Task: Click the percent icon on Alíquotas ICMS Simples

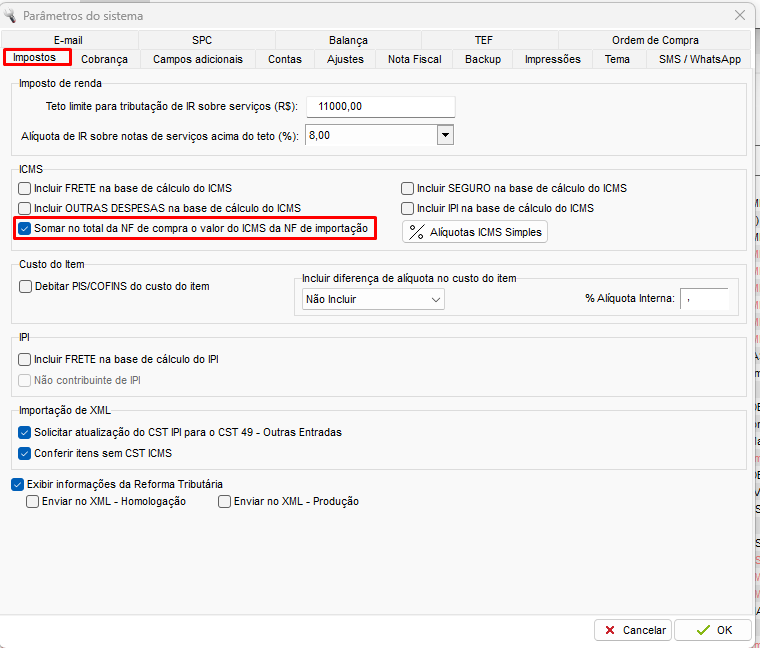Action: pyautogui.click(x=417, y=232)
